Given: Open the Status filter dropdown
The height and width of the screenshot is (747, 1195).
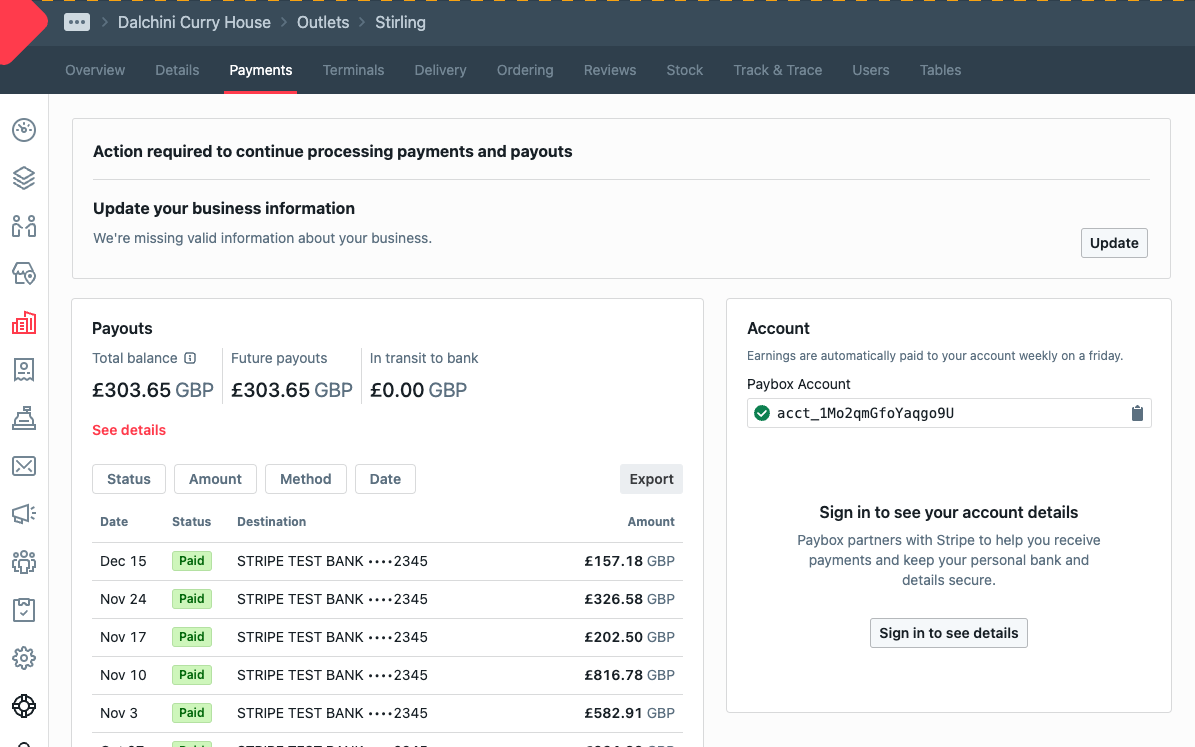Looking at the screenshot, I should (x=129, y=479).
